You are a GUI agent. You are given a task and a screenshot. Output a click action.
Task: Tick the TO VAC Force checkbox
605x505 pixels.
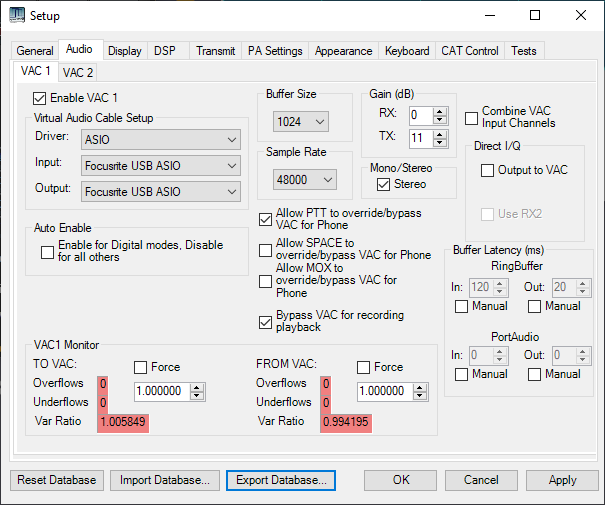(x=141, y=368)
